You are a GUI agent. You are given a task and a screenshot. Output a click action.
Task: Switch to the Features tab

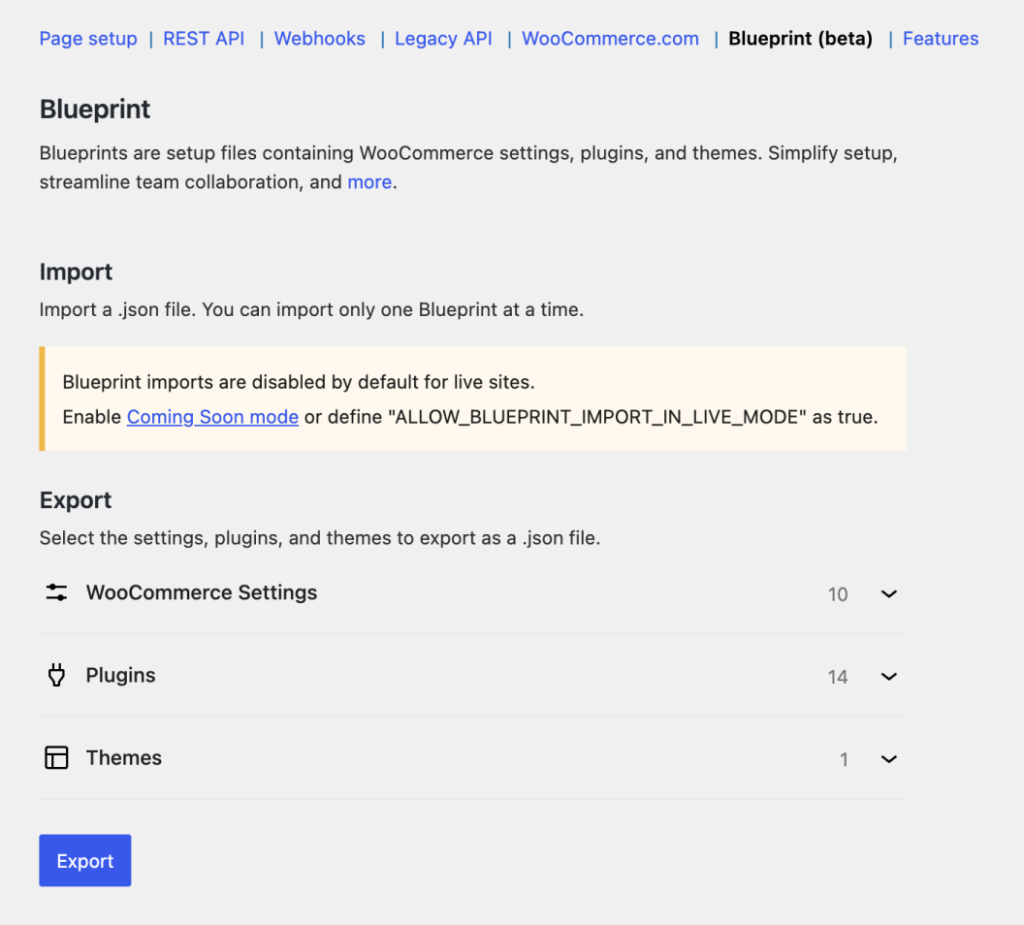point(940,39)
